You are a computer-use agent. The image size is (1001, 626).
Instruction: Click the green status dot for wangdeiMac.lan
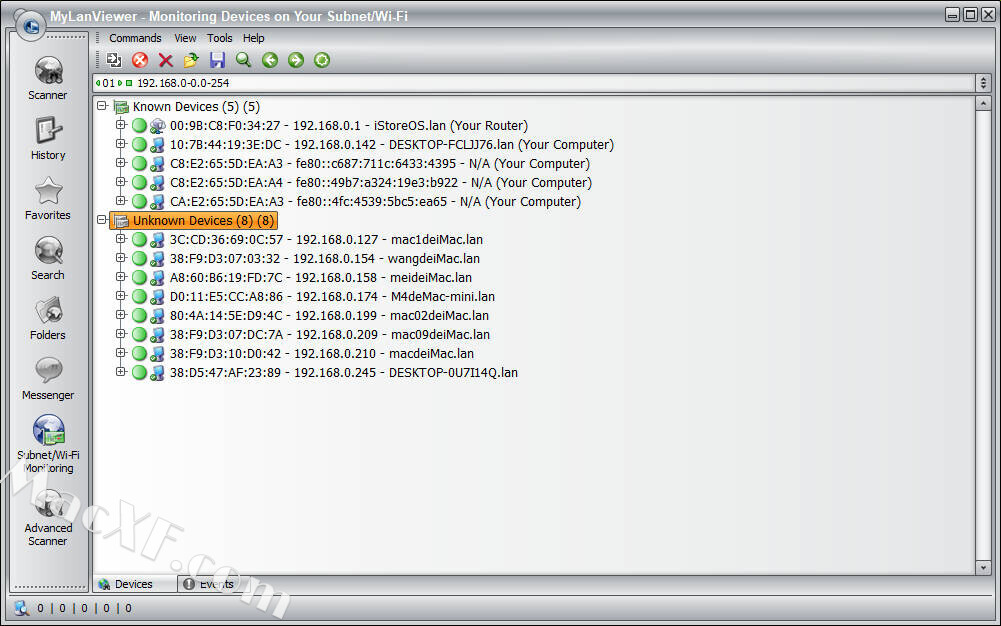(139, 258)
